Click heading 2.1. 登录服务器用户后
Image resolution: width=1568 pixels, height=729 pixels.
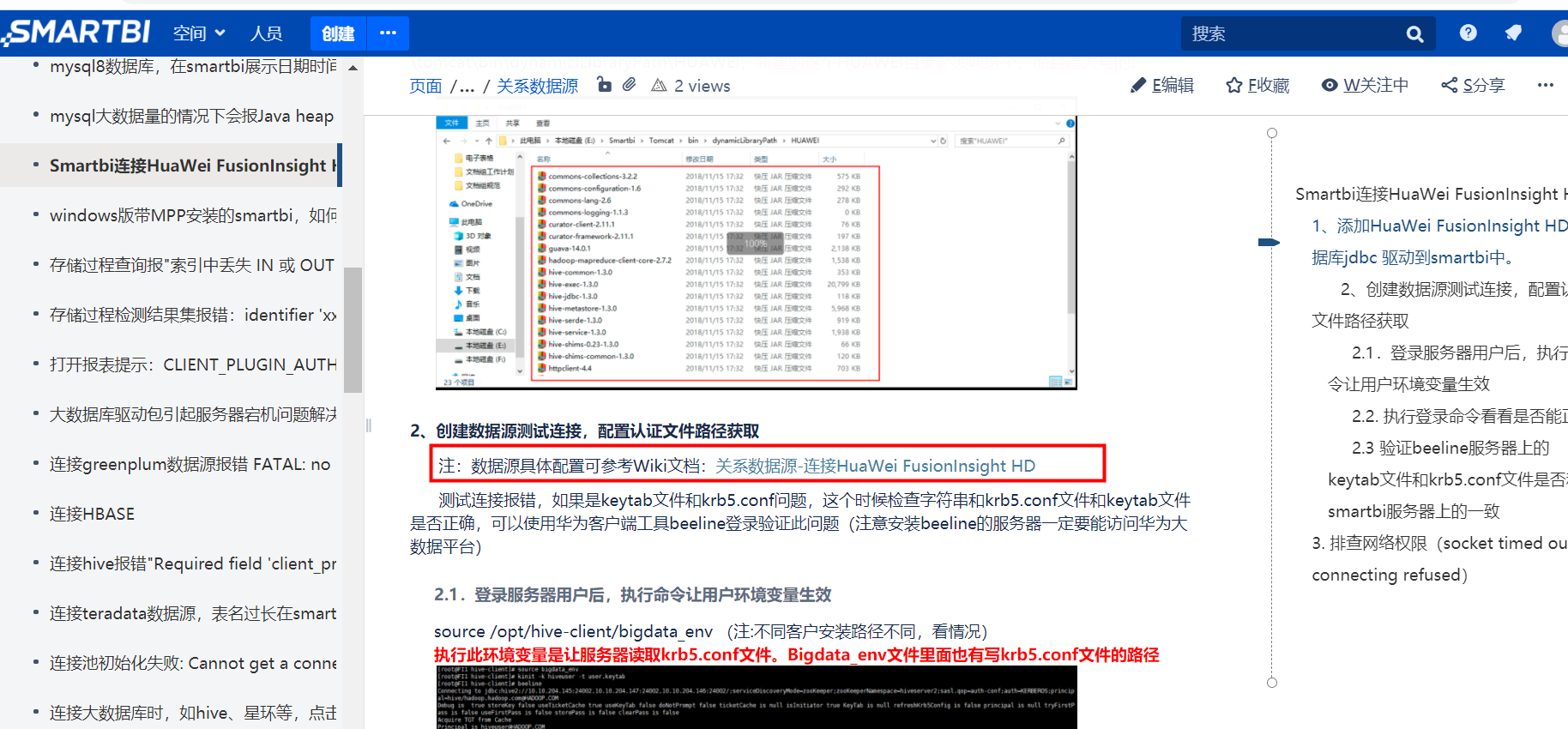(x=633, y=594)
